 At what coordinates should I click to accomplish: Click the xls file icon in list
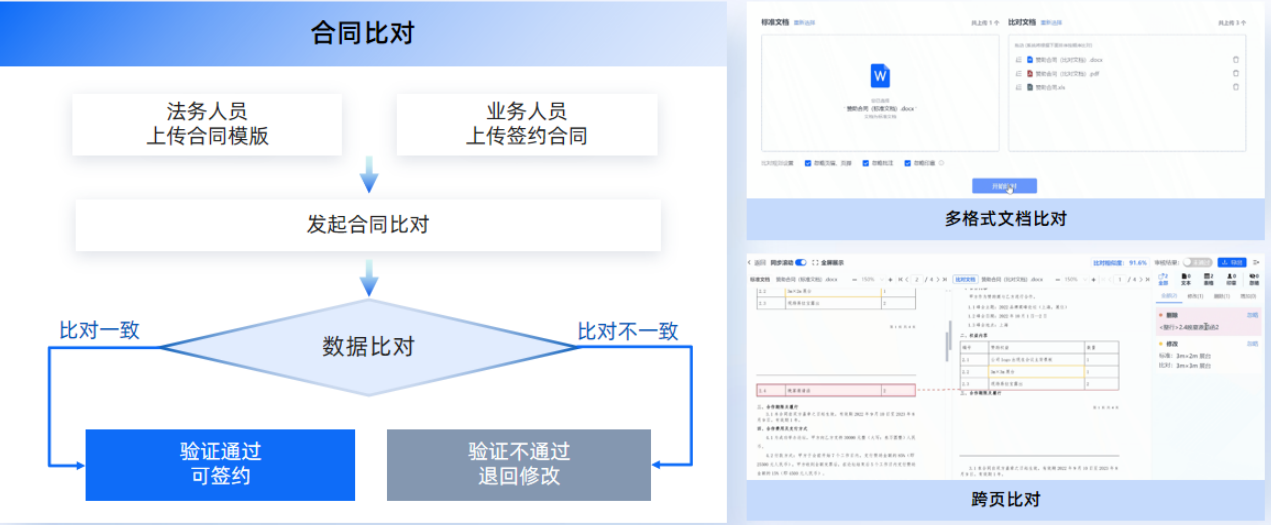point(1029,87)
